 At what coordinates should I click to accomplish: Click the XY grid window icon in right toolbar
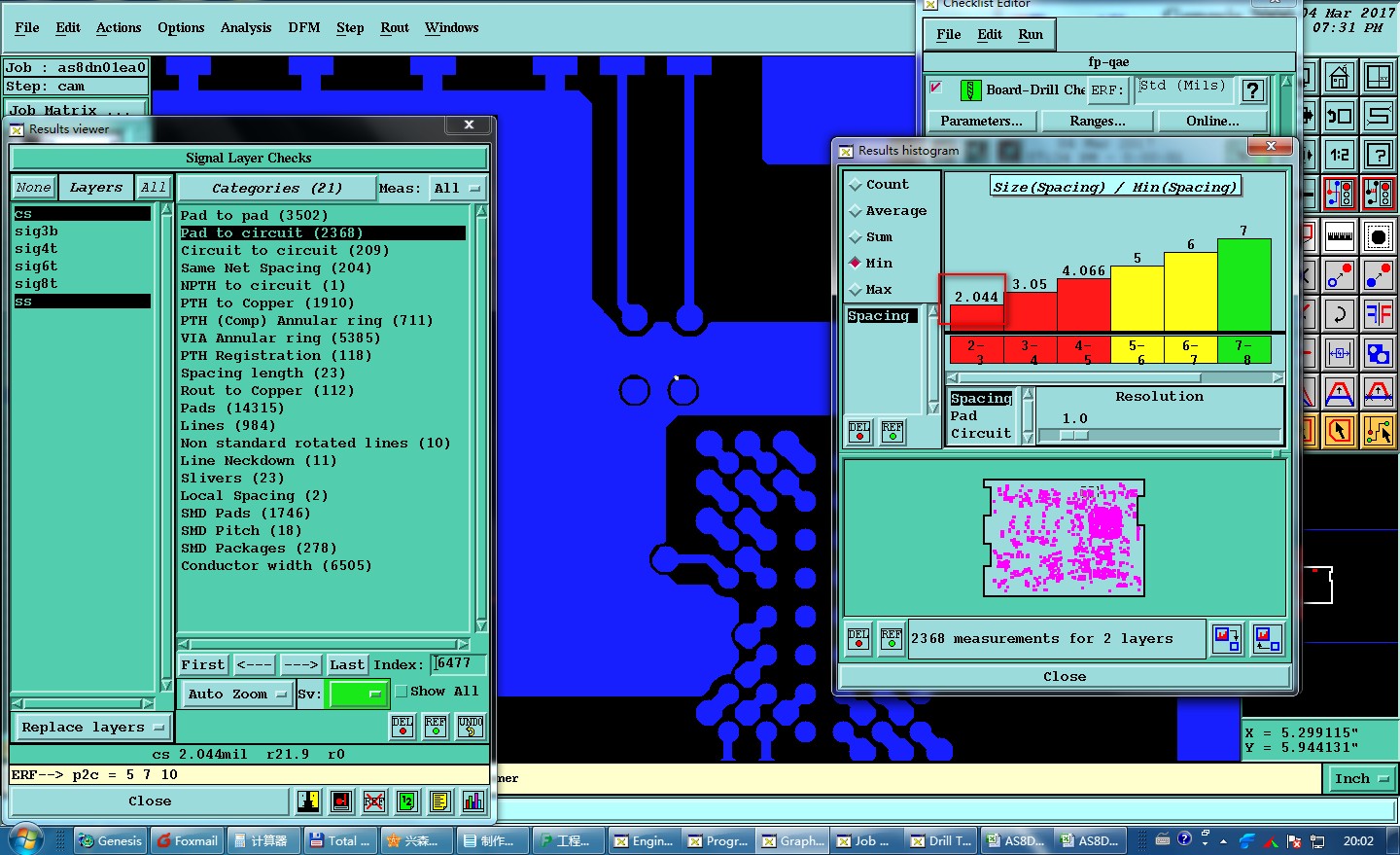(1379, 76)
